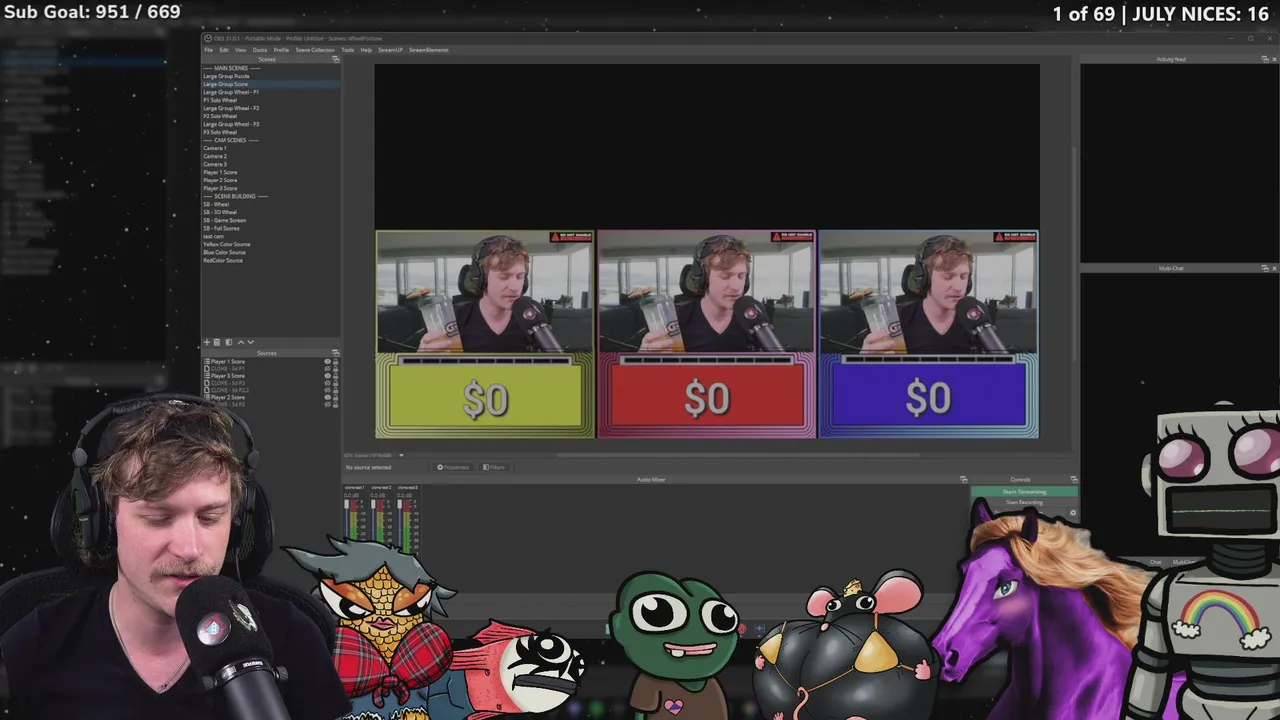Open the StreamUP menu

[x=390, y=50]
